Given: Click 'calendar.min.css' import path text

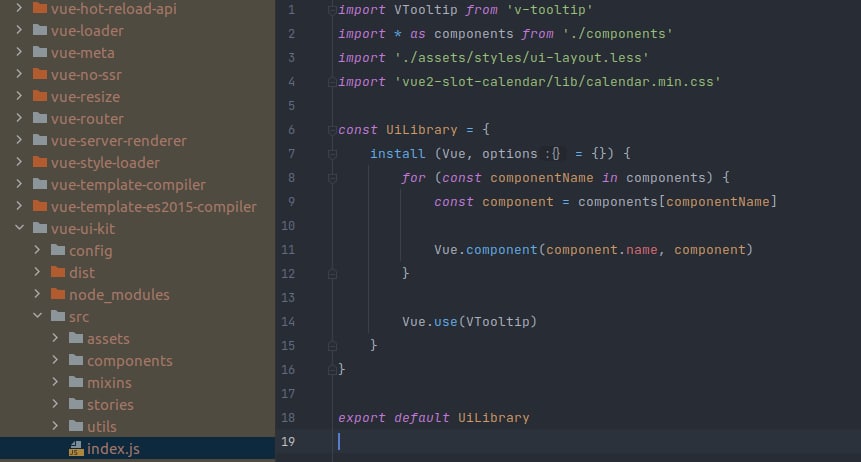Looking at the screenshot, I should click(x=650, y=82).
